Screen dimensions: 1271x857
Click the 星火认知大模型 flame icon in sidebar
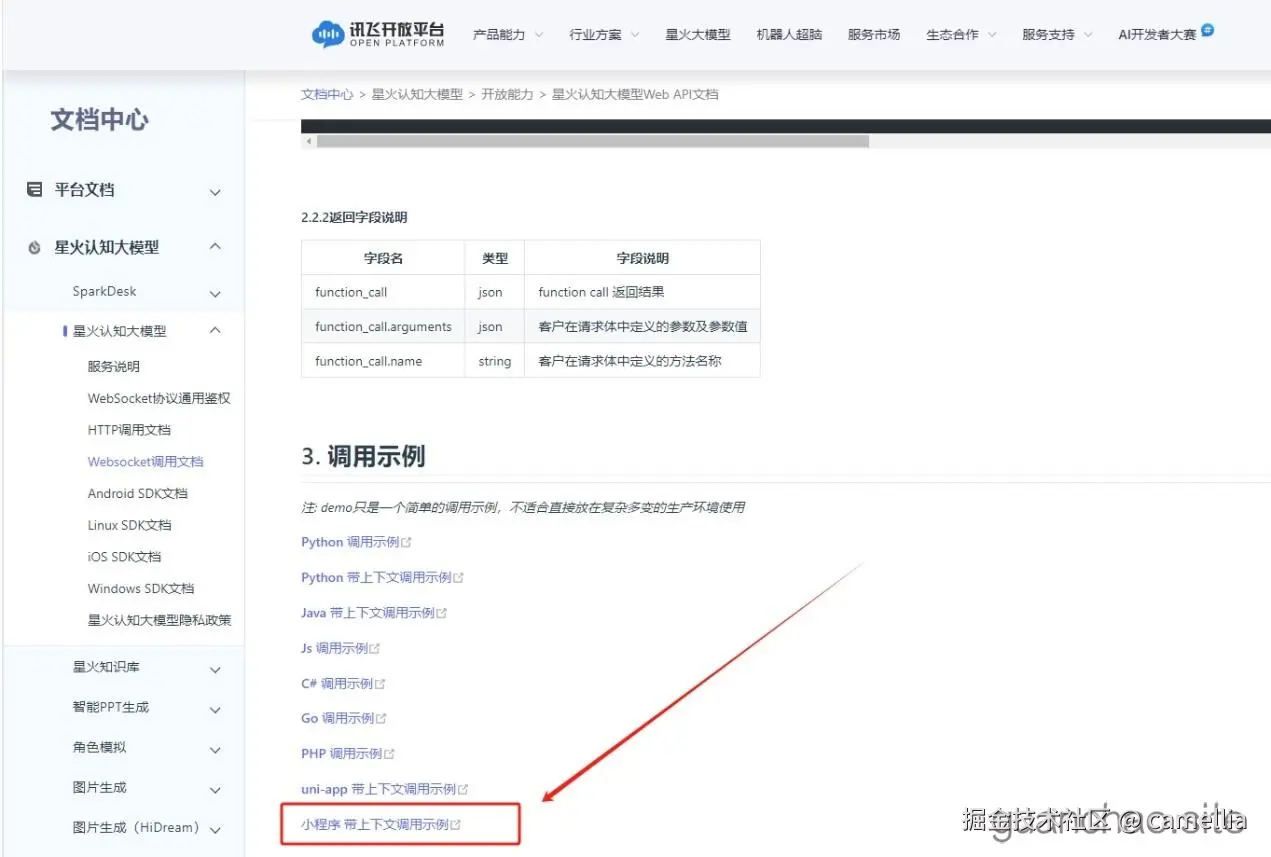[35, 247]
